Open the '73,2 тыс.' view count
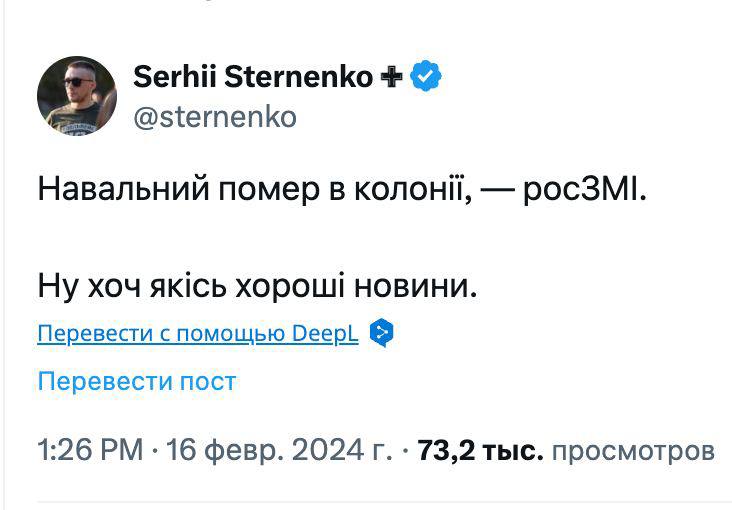Image resolution: width=732 pixels, height=510 pixels. click(x=480, y=450)
